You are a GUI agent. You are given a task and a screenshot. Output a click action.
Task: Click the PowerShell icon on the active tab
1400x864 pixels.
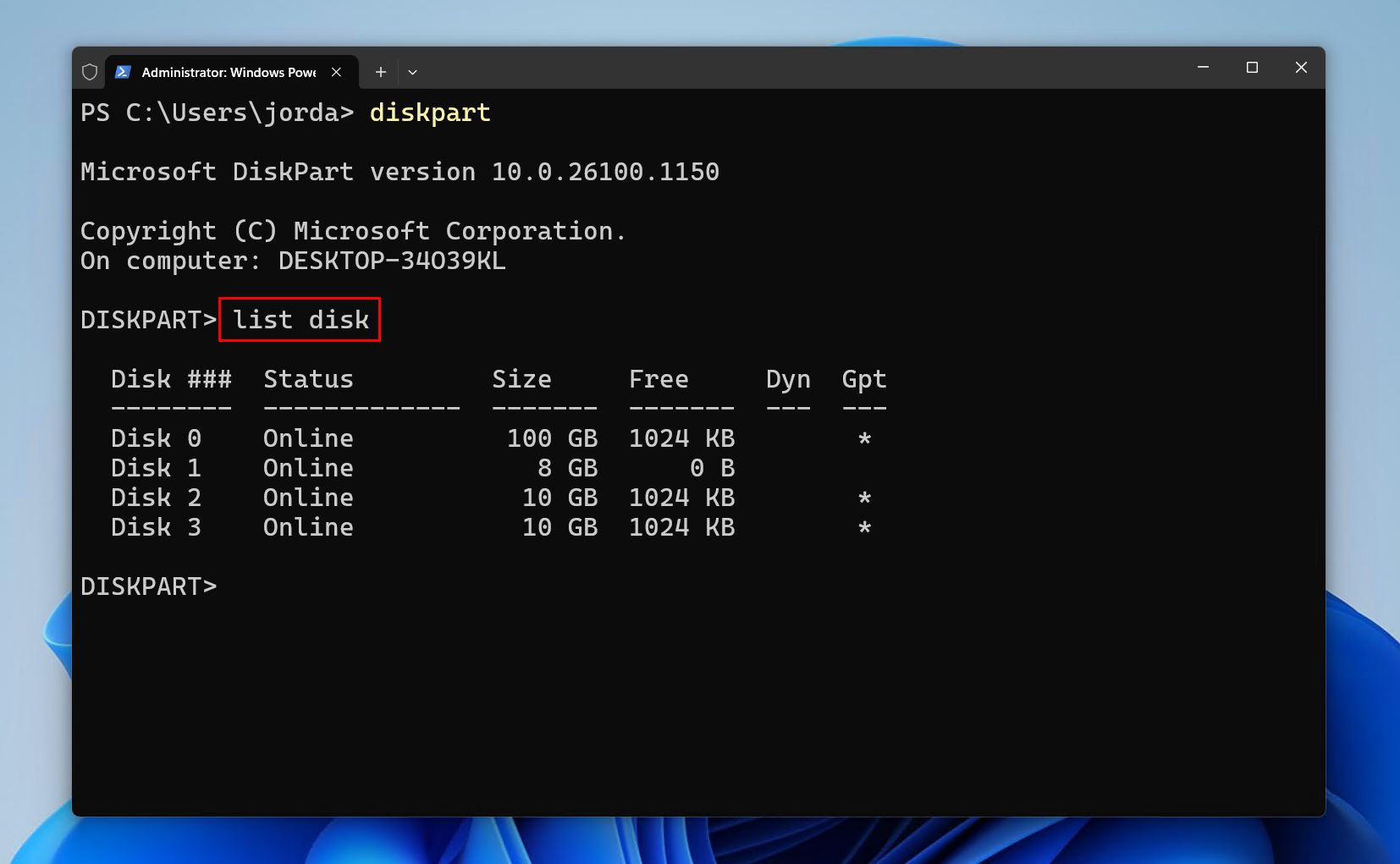tap(124, 72)
